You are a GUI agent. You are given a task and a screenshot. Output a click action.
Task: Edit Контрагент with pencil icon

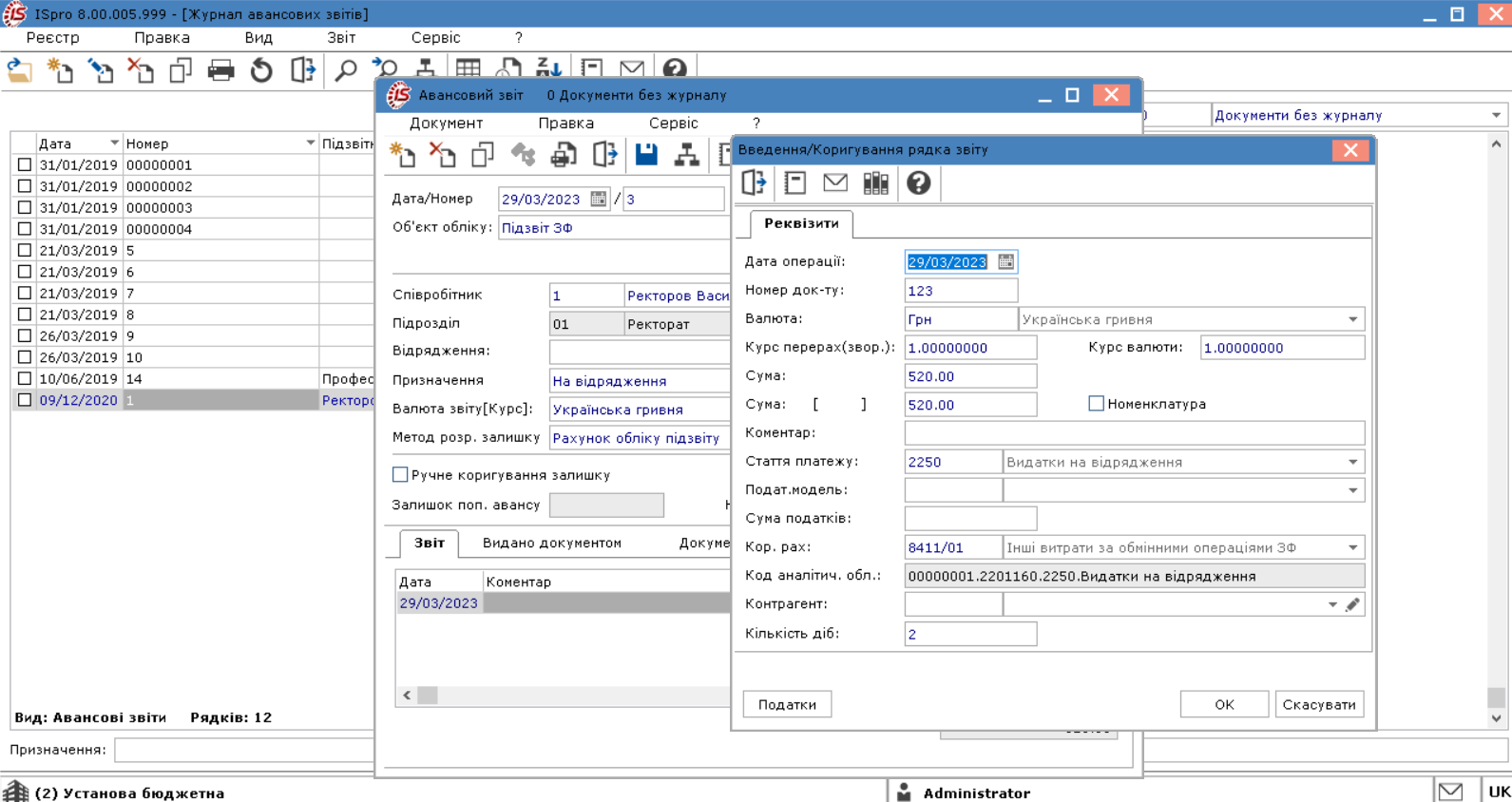[x=1353, y=604]
